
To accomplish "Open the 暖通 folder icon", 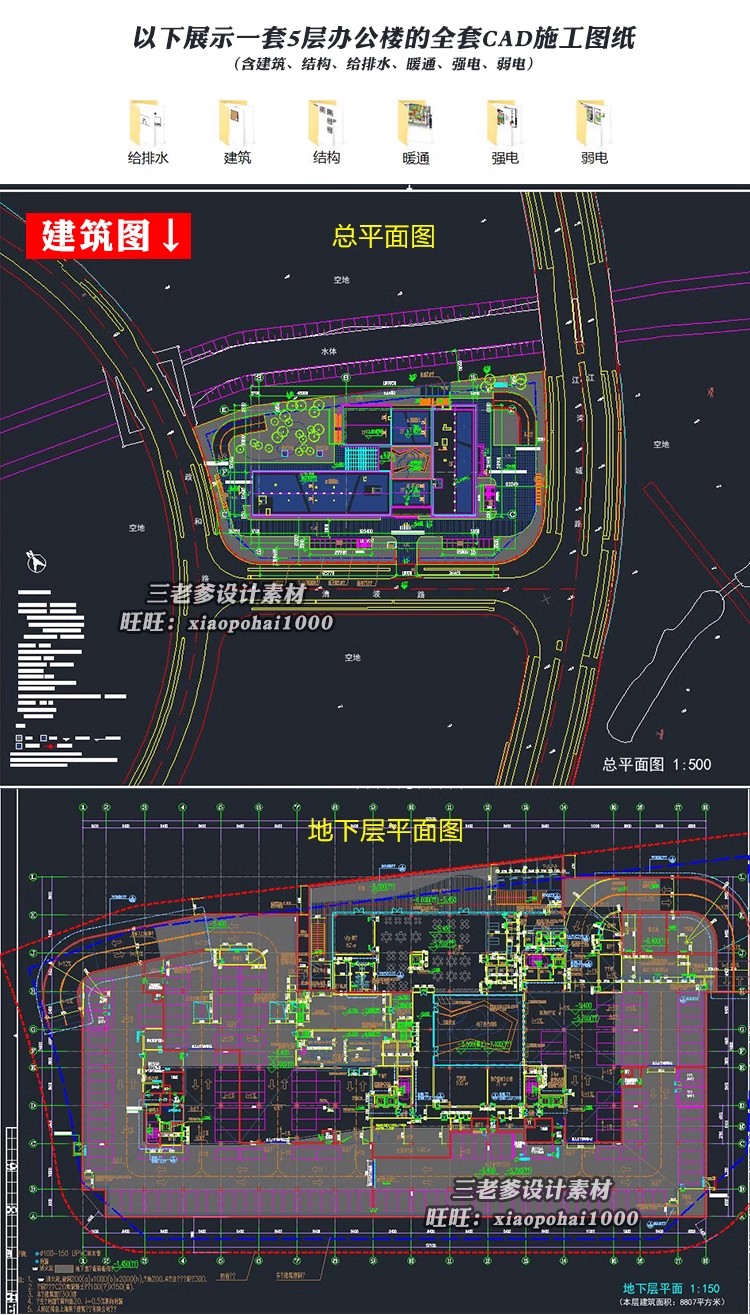I will coord(416,122).
